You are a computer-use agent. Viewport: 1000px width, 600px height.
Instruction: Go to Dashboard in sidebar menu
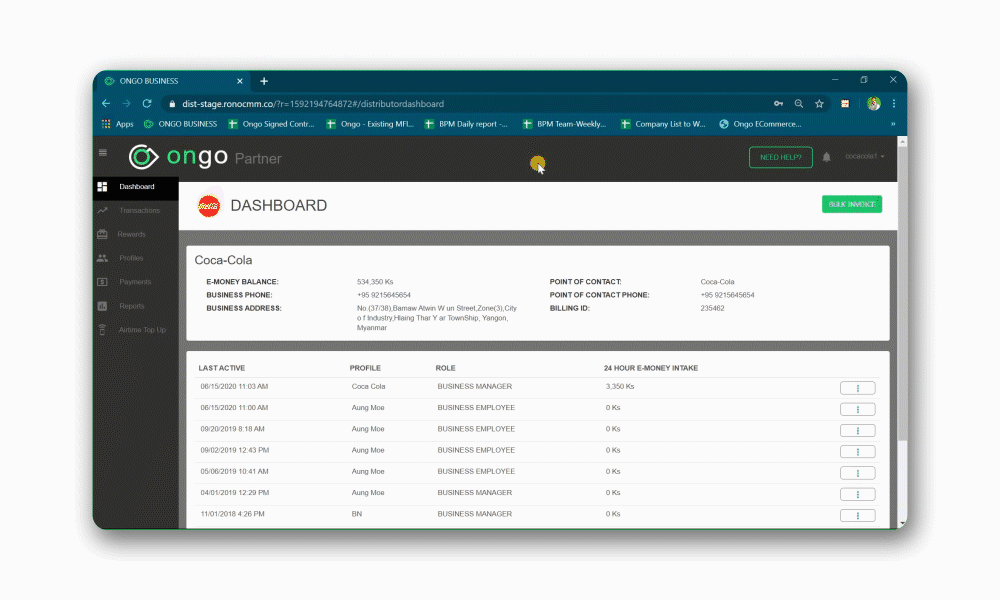(x=136, y=187)
